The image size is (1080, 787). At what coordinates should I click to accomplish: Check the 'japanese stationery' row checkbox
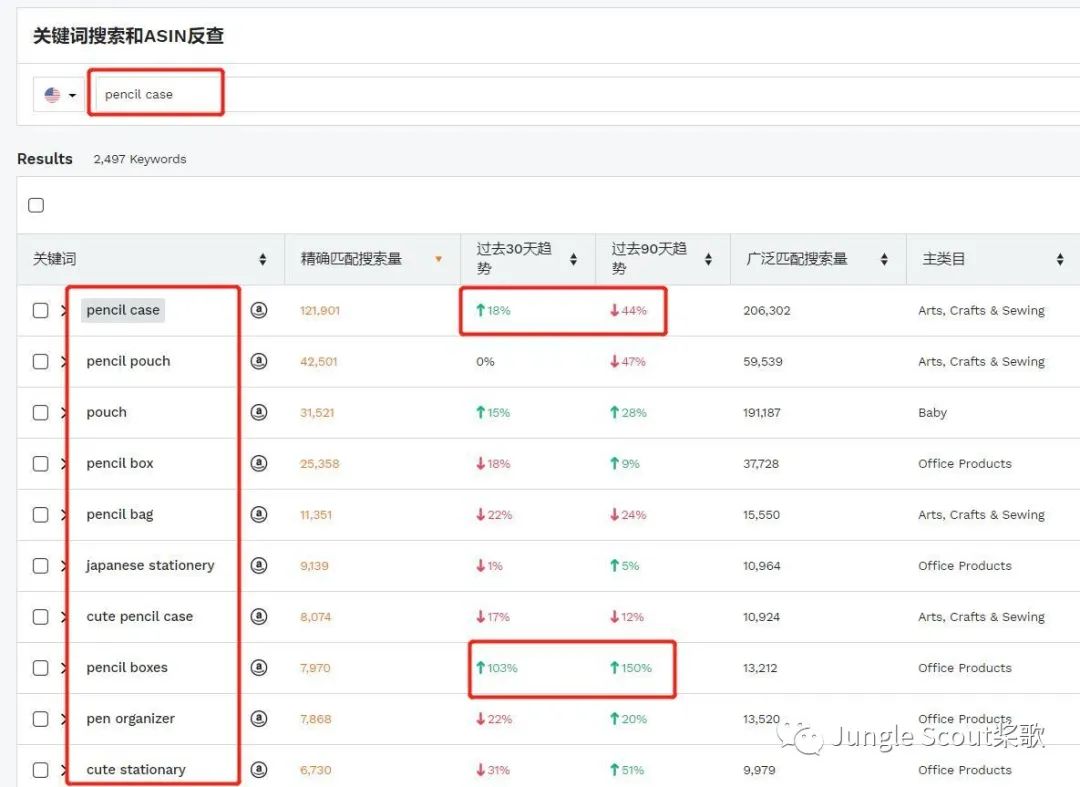(40, 565)
